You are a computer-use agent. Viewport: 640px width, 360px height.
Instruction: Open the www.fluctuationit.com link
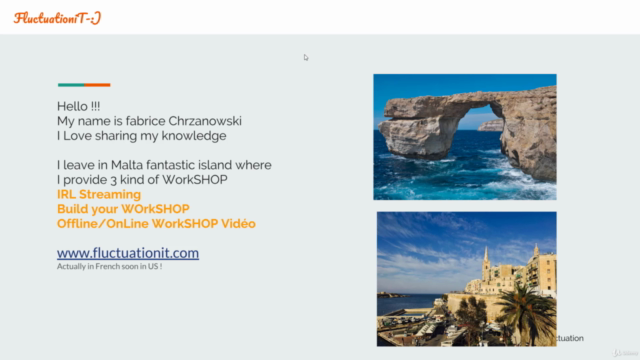click(x=128, y=253)
